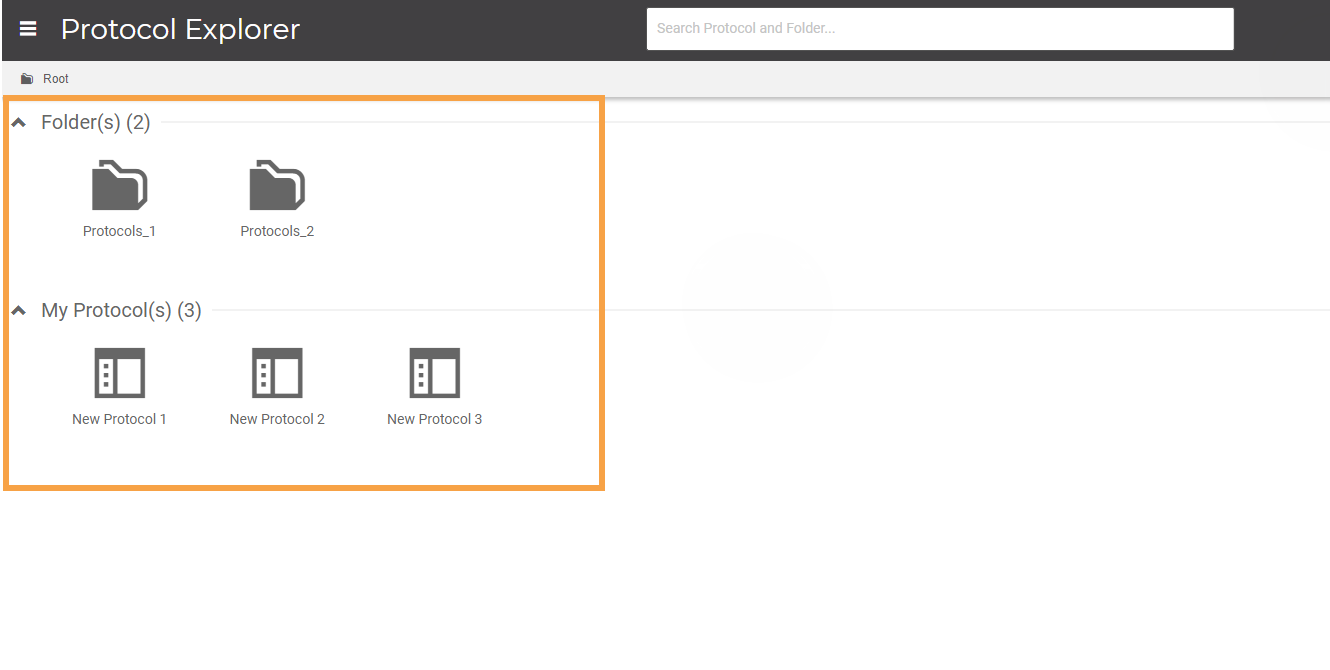Click the My Protocol(s) (3) heading
The image size is (1330, 670).
coord(121,311)
